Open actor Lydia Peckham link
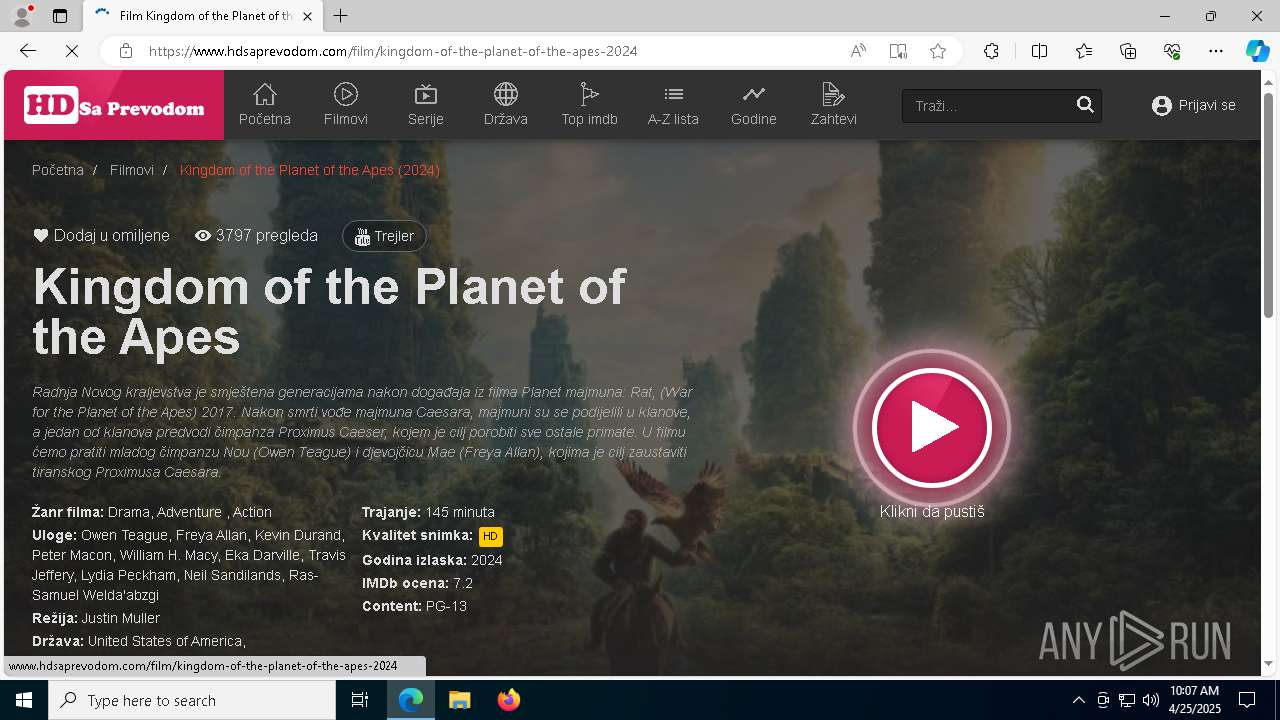Viewport: 1280px width, 720px height. click(x=131, y=575)
